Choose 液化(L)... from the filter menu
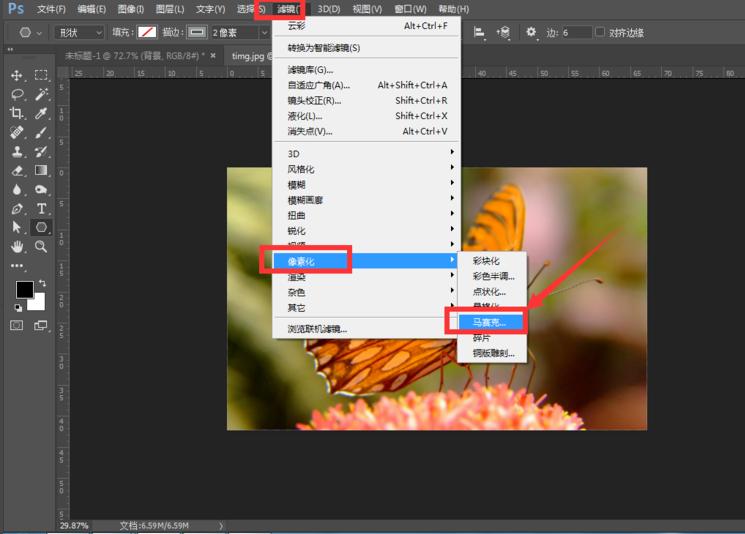 (x=365, y=116)
